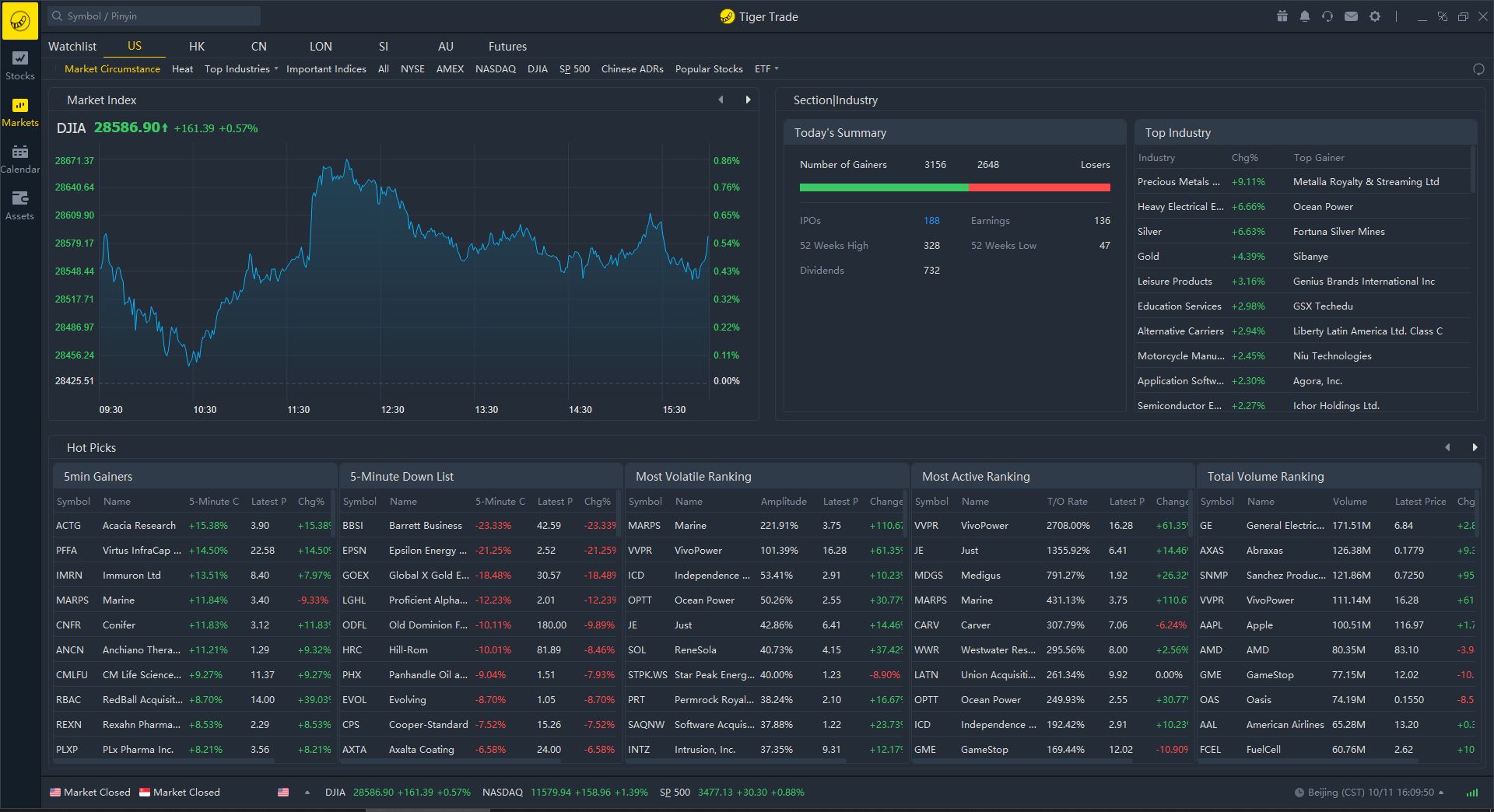Open the Markets sidebar section
This screenshot has width=1494, height=812.
pyautogui.click(x=20, y=113)
